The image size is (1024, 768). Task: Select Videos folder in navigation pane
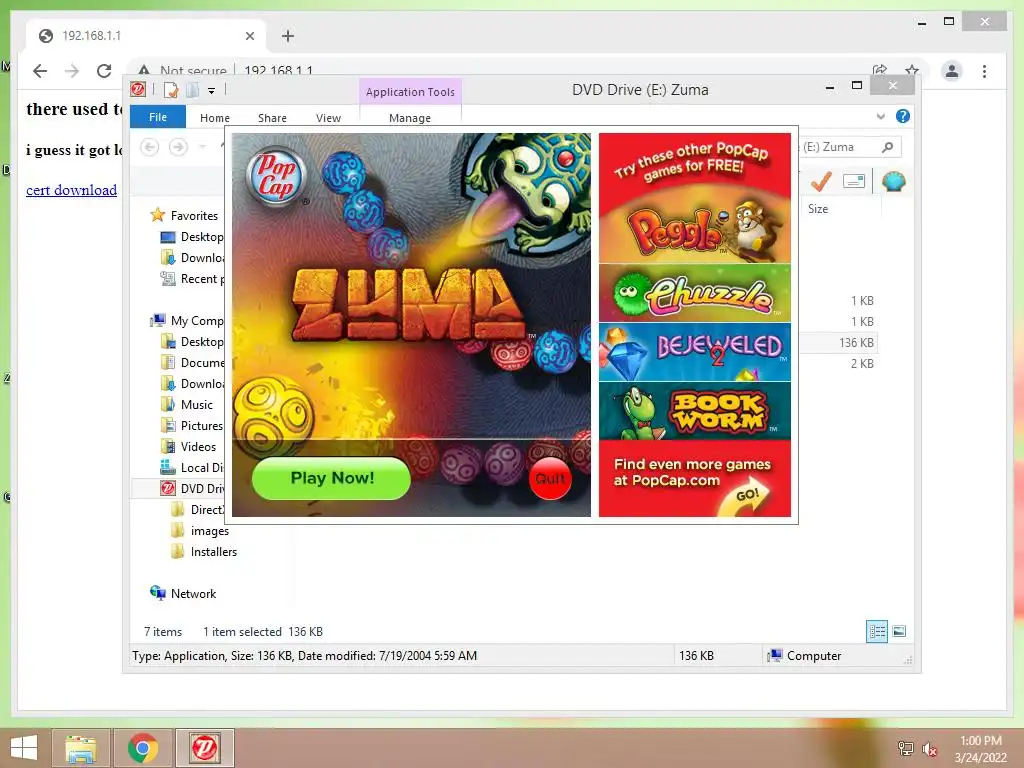pyautogui.click(x=188, y=447)
